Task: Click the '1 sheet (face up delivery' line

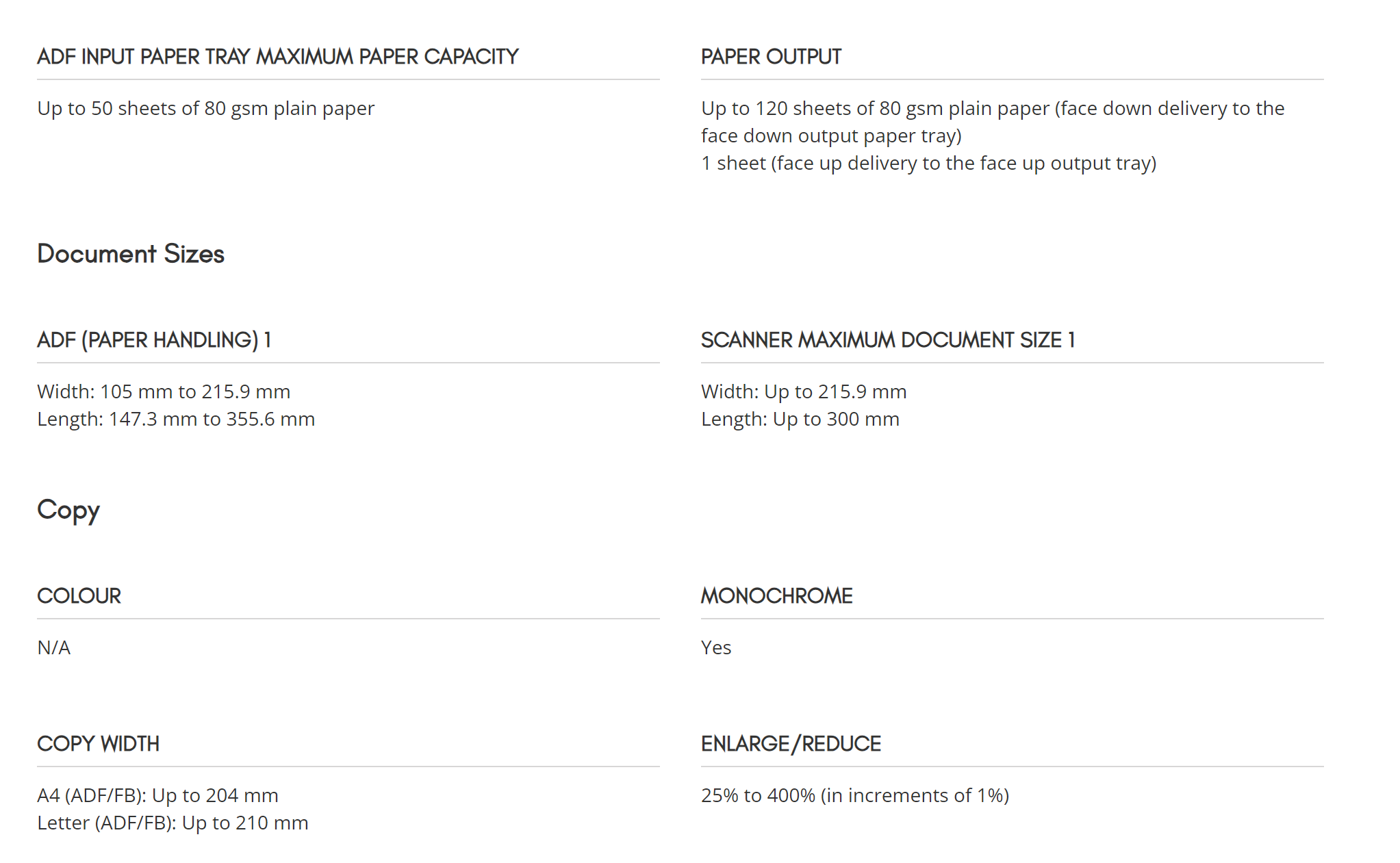Action: (x=929, y=163)
